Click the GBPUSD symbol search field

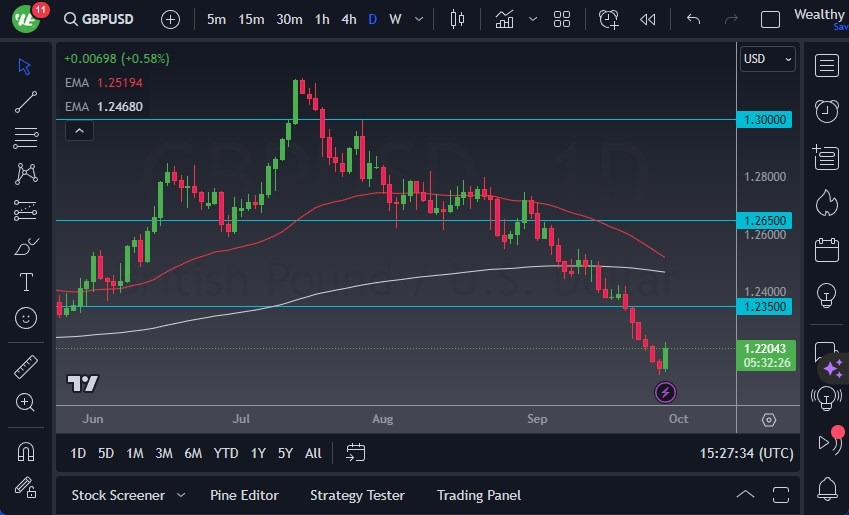click(x=98, y=19)
